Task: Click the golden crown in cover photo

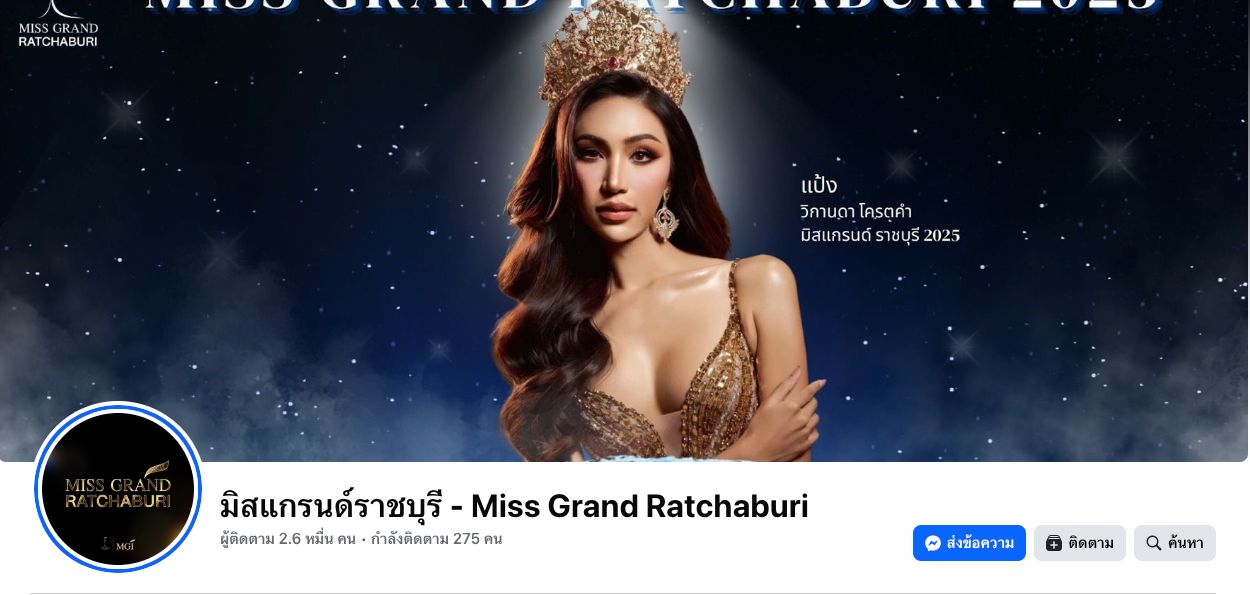Action: click(614, 60)
